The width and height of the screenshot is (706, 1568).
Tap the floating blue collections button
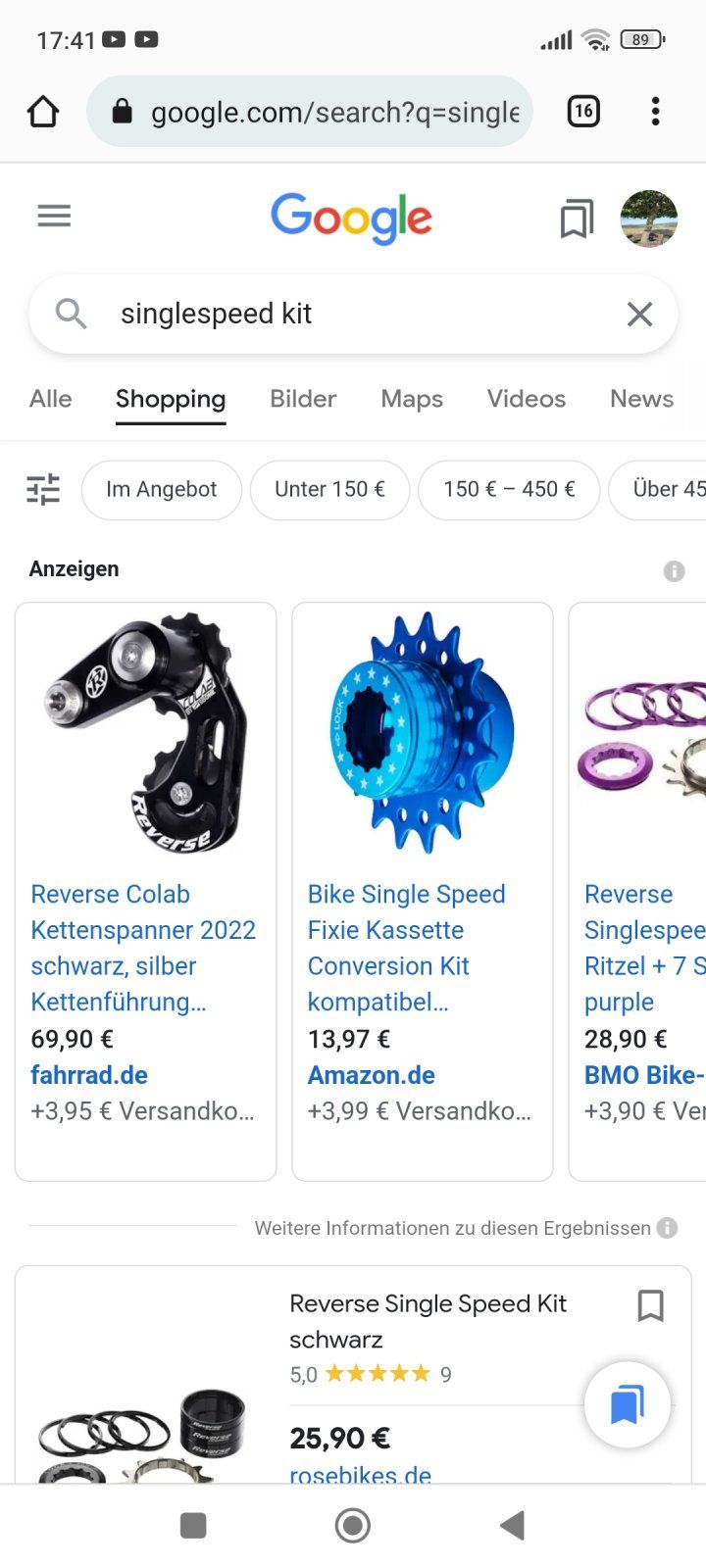(628, 1404)
